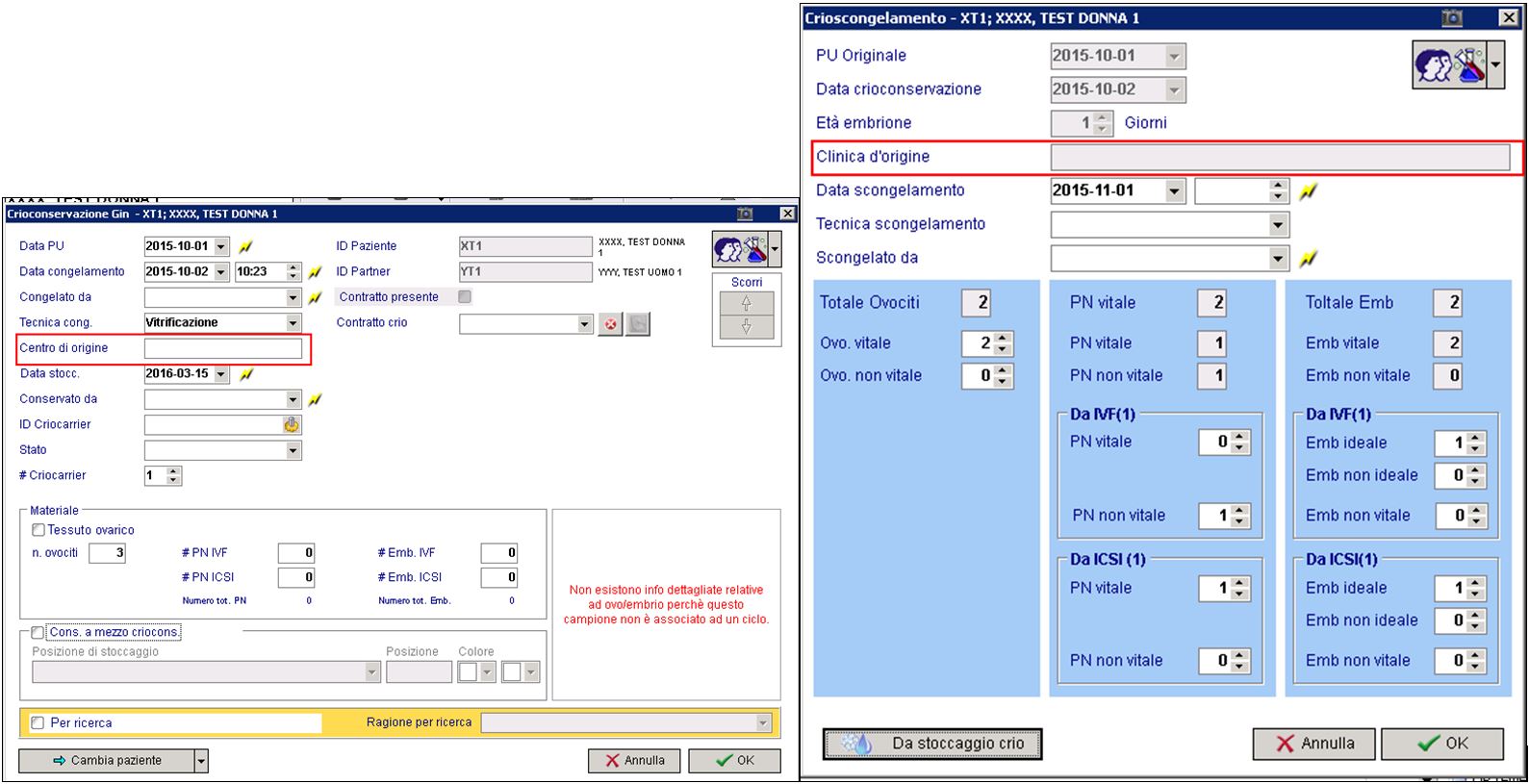1529x784 pixels.
Task: Expand the Congelato da dropdown
Action: coord(293,298)
